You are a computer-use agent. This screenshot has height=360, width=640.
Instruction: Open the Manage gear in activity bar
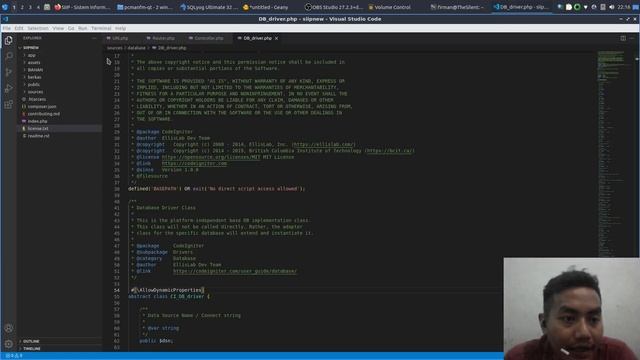(x=9, y=344)
